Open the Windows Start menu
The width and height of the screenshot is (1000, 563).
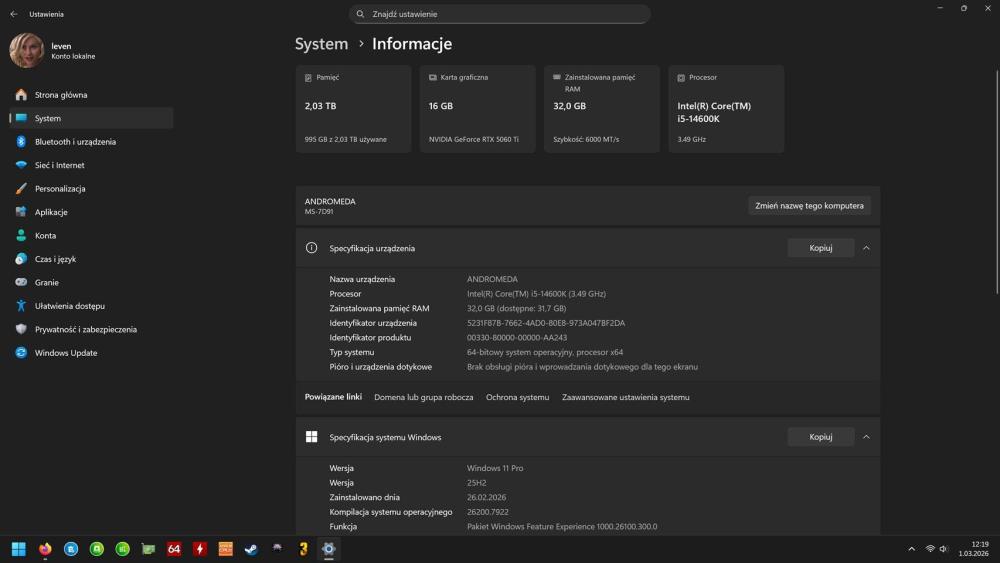tap(19, 549)
